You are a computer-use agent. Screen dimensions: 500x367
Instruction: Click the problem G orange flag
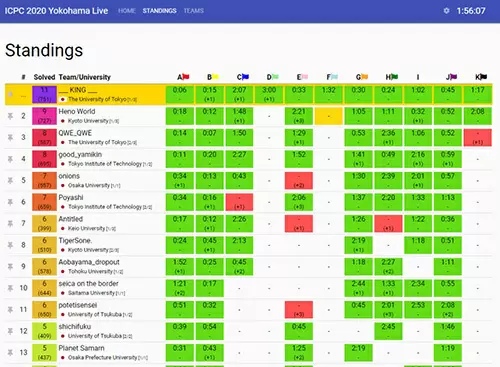pos(364,77)
